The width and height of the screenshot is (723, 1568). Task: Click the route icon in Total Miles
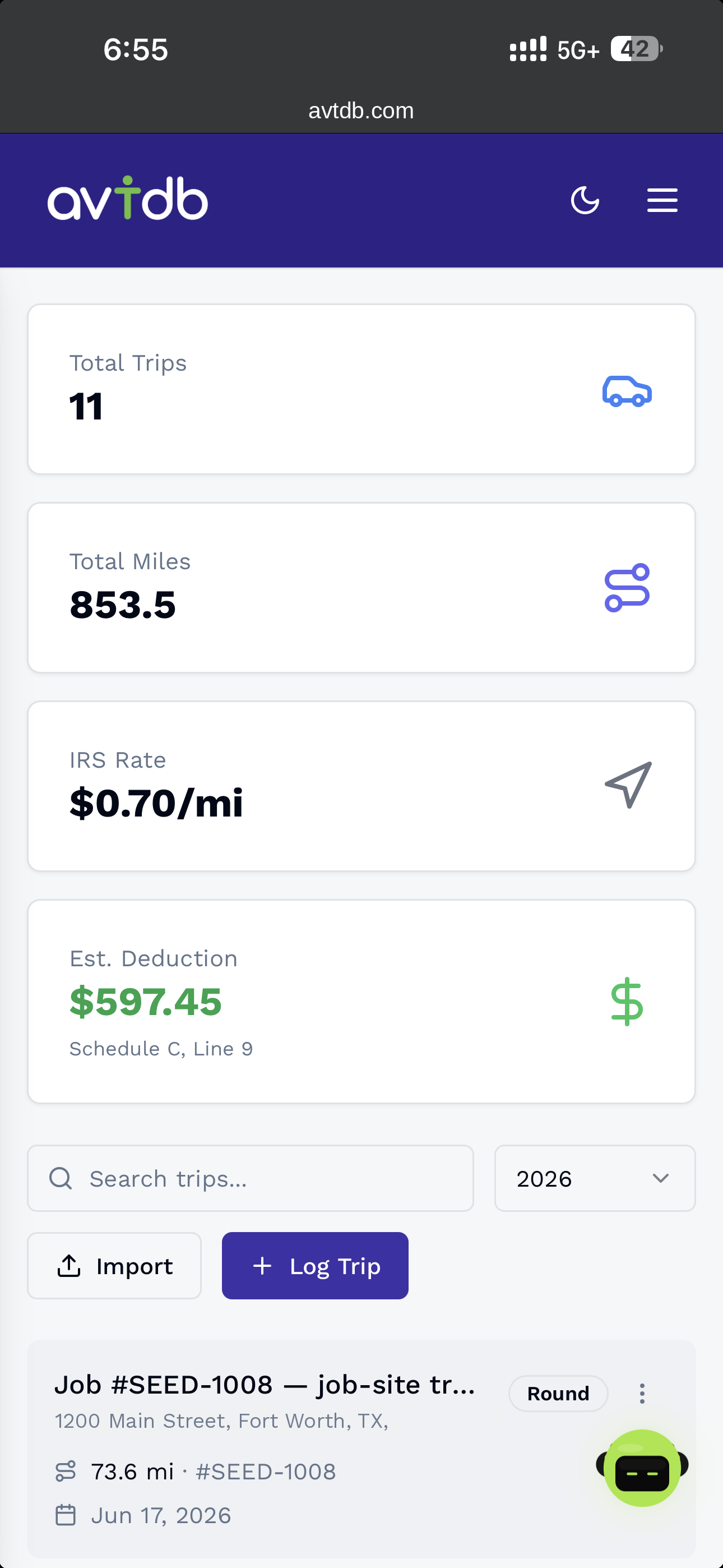pyautogui.click(x=627, y=587)
